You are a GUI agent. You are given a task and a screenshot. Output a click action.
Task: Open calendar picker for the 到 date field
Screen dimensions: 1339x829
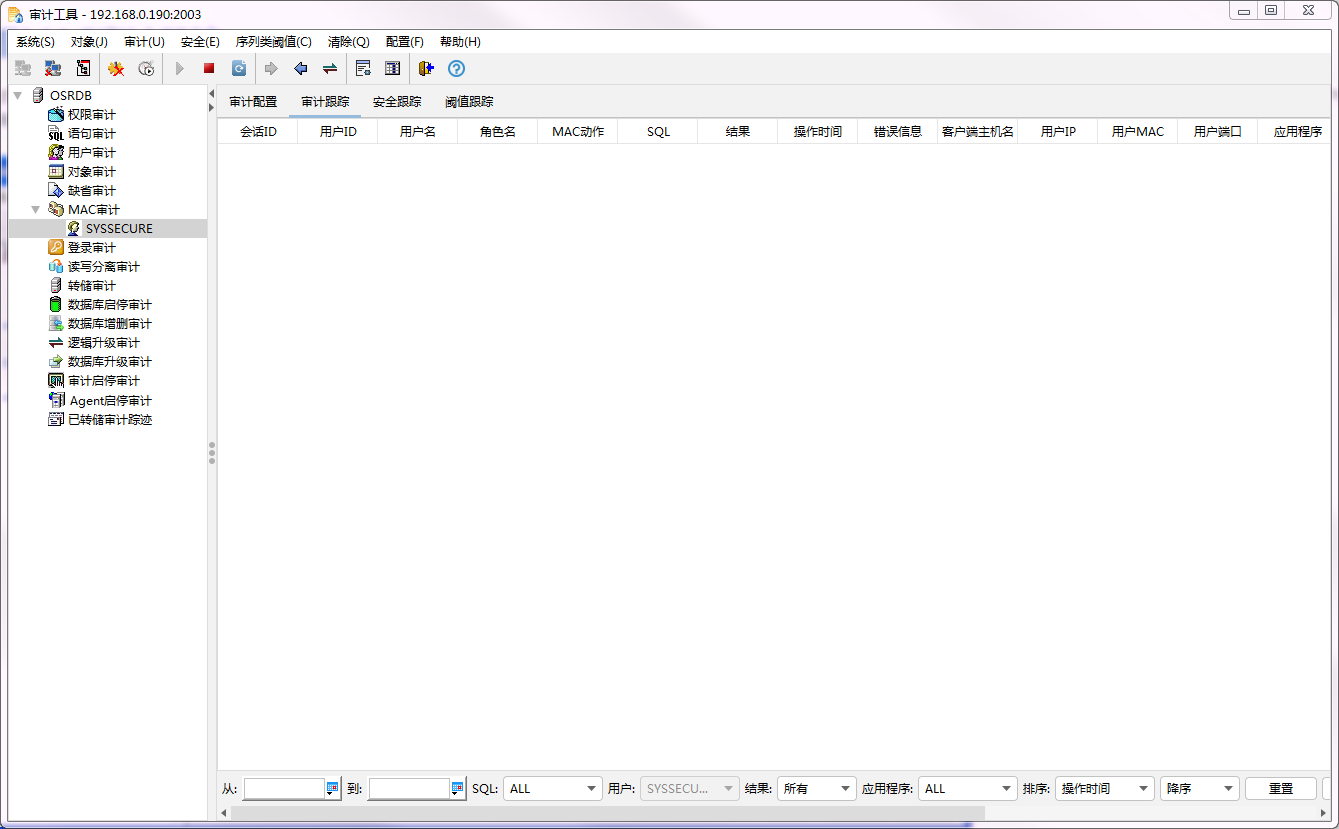click(x=458, y=789)
